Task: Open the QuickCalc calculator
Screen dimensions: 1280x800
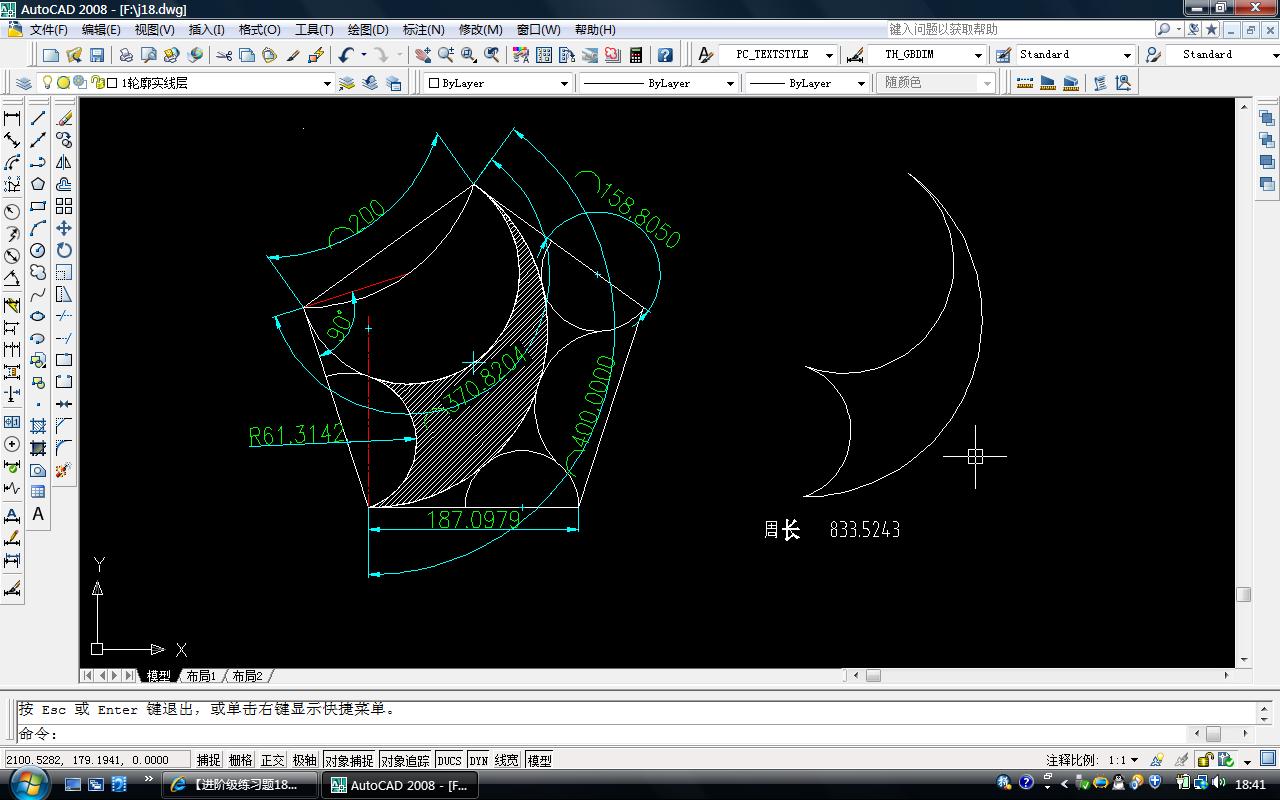Action: click(x=635, y=55)
